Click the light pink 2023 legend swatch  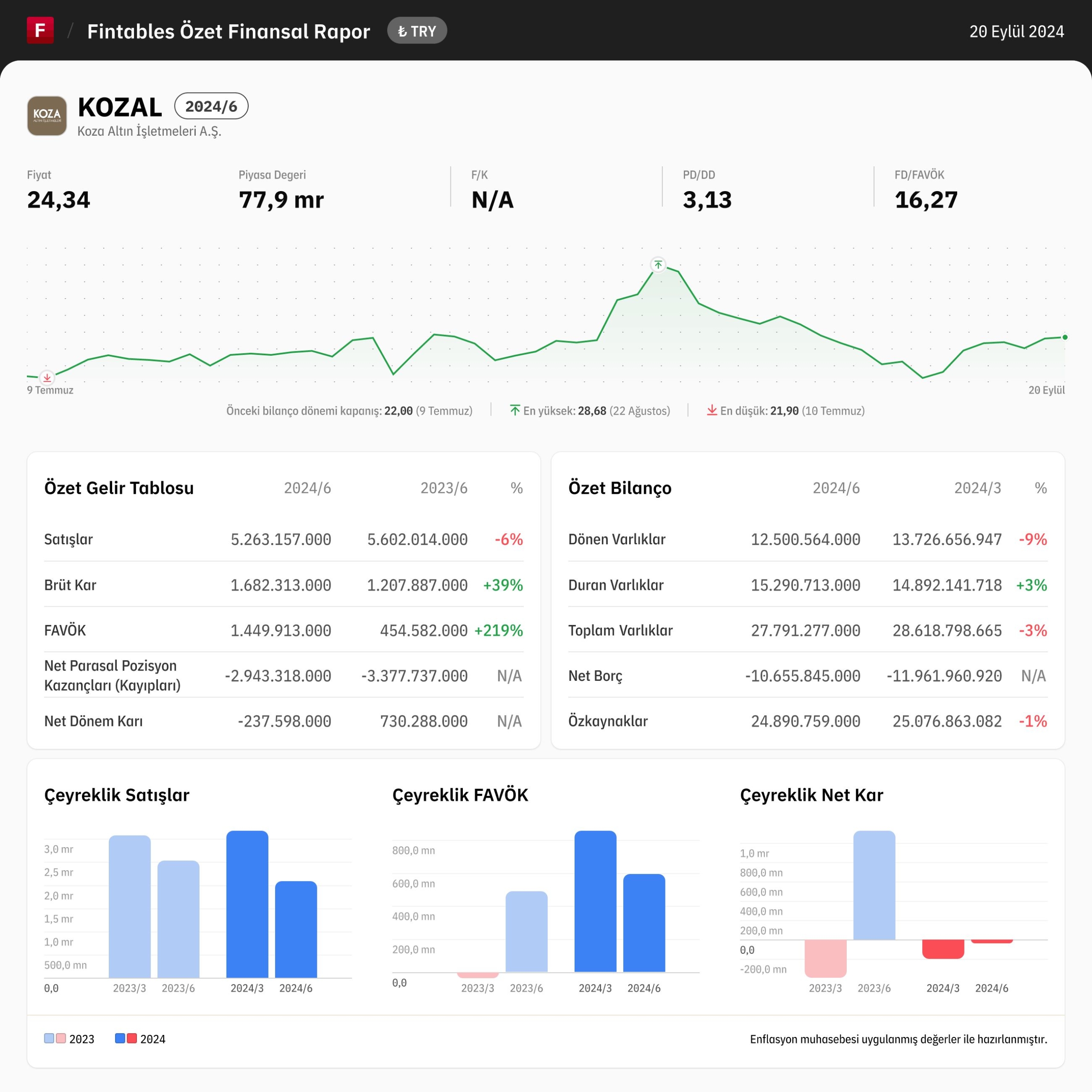coord(61,1038)
